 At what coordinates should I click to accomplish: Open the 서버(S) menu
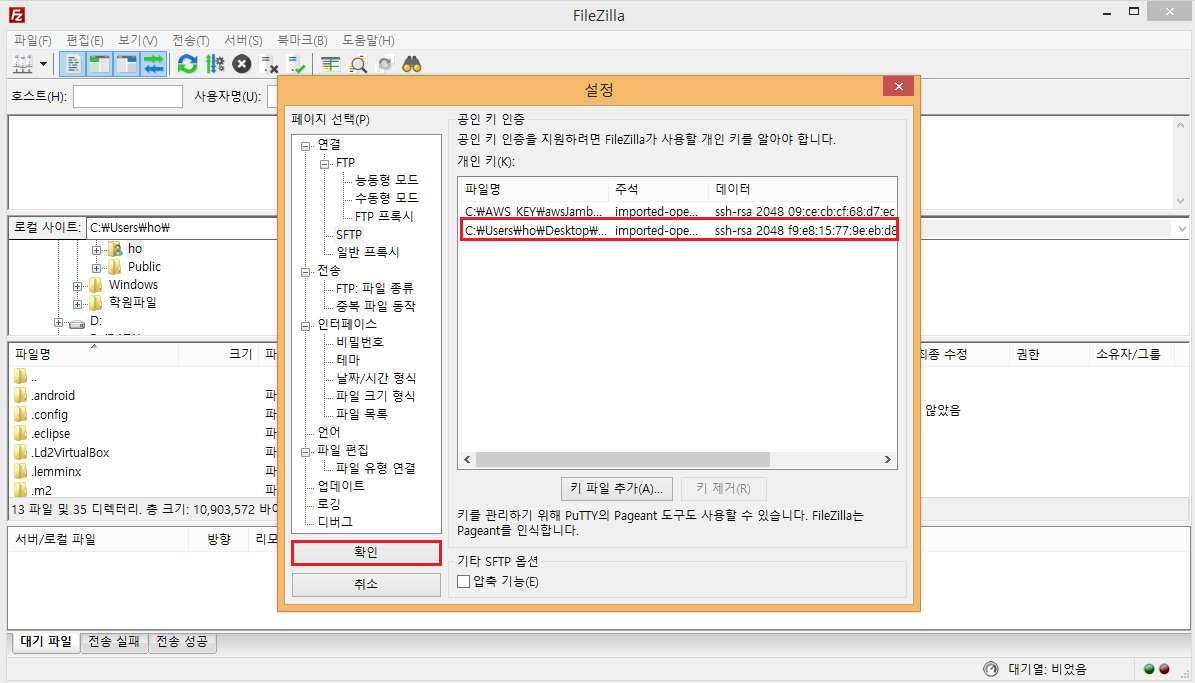[x=243, y=40]
